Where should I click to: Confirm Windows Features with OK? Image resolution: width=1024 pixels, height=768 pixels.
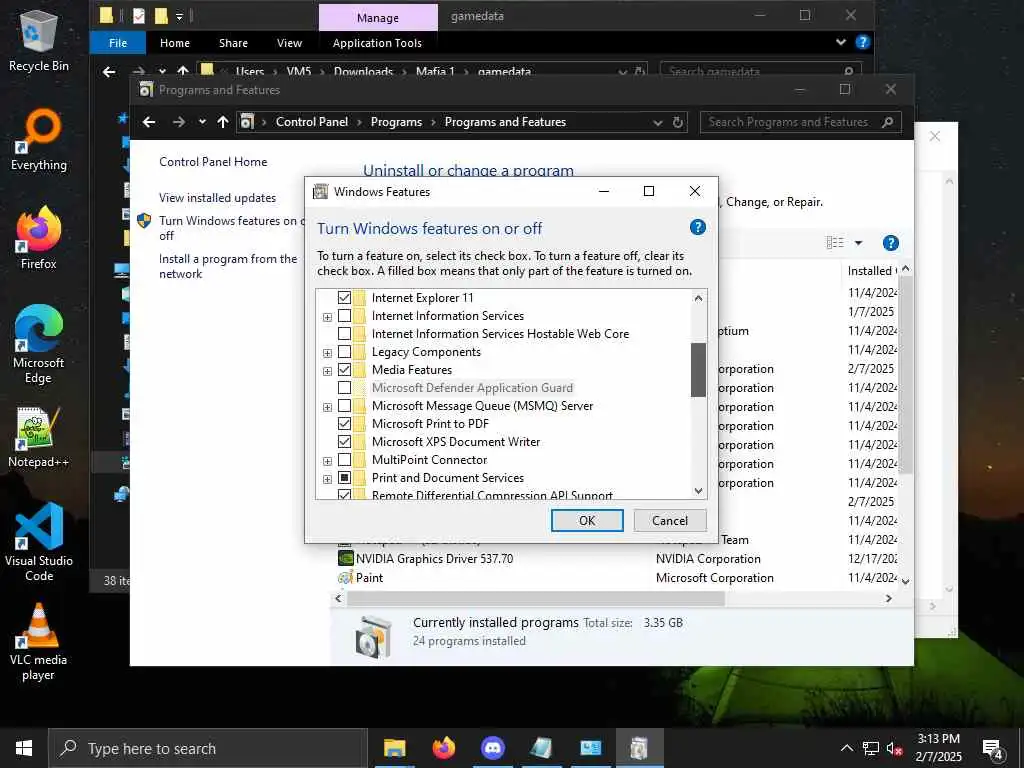[x=587, y=520]
